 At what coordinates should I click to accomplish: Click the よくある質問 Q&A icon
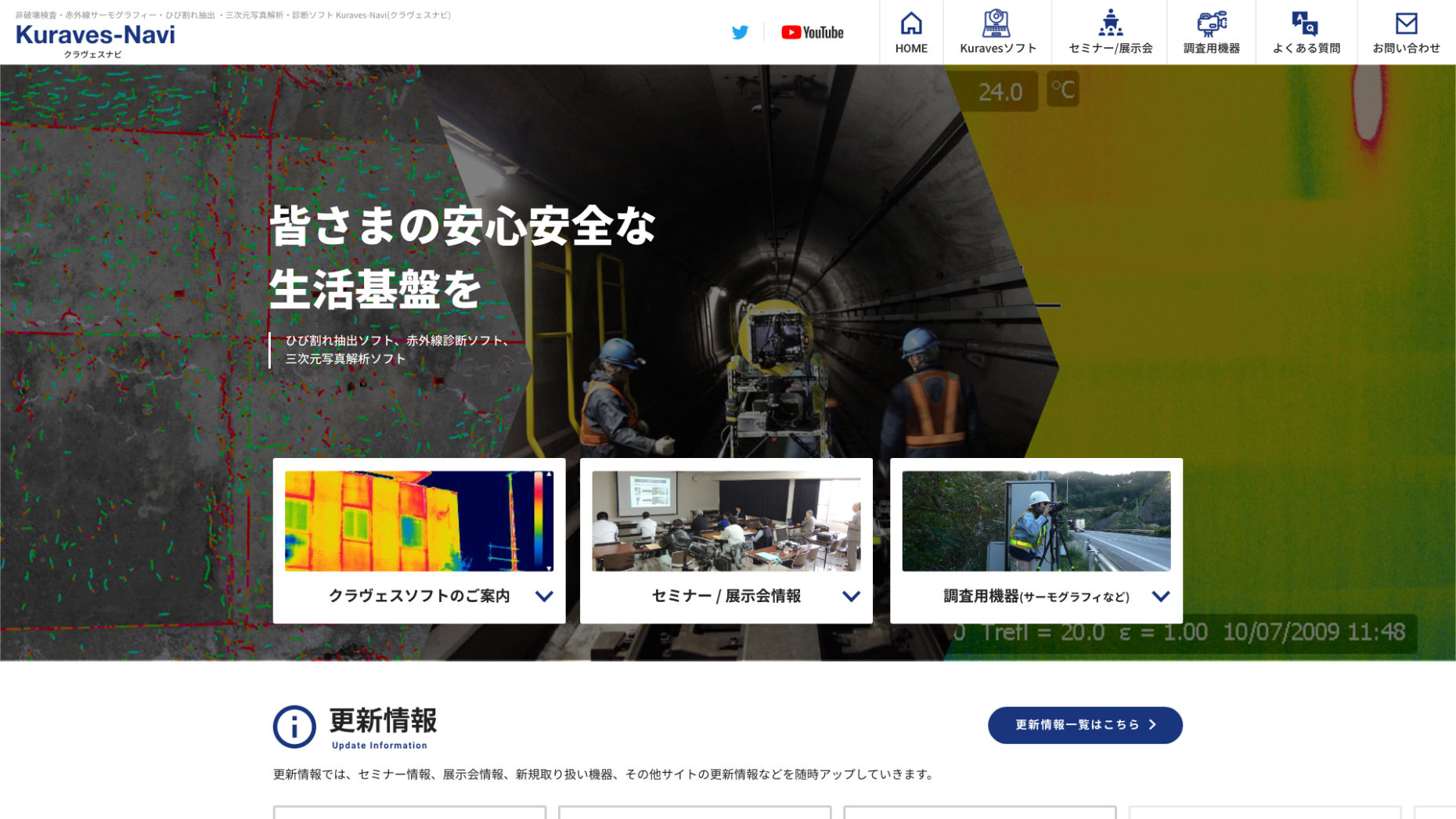[1305, 23]
